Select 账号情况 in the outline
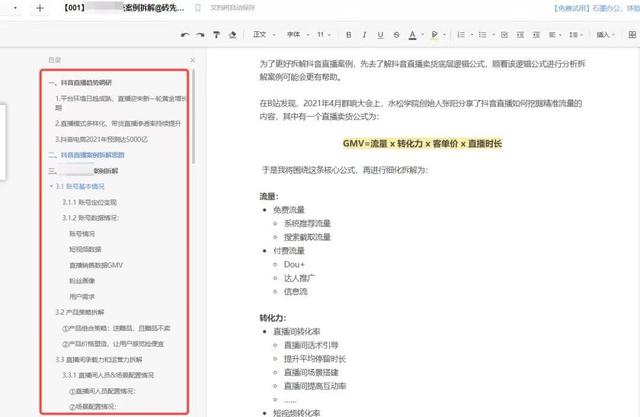Viewport: 640px width, 417px height. click(82, 234)
